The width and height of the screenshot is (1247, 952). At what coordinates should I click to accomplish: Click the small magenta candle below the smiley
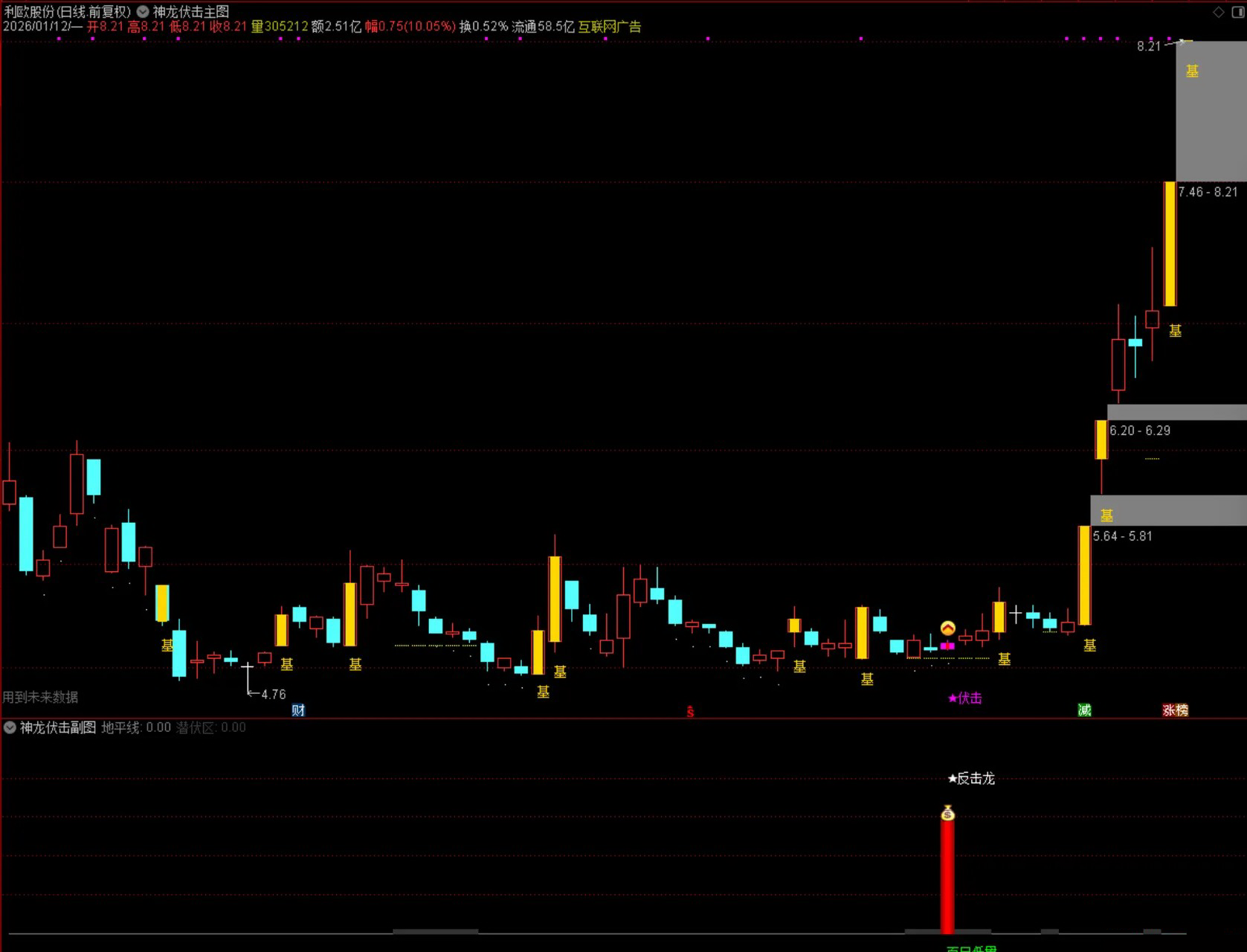pos(947,646)
